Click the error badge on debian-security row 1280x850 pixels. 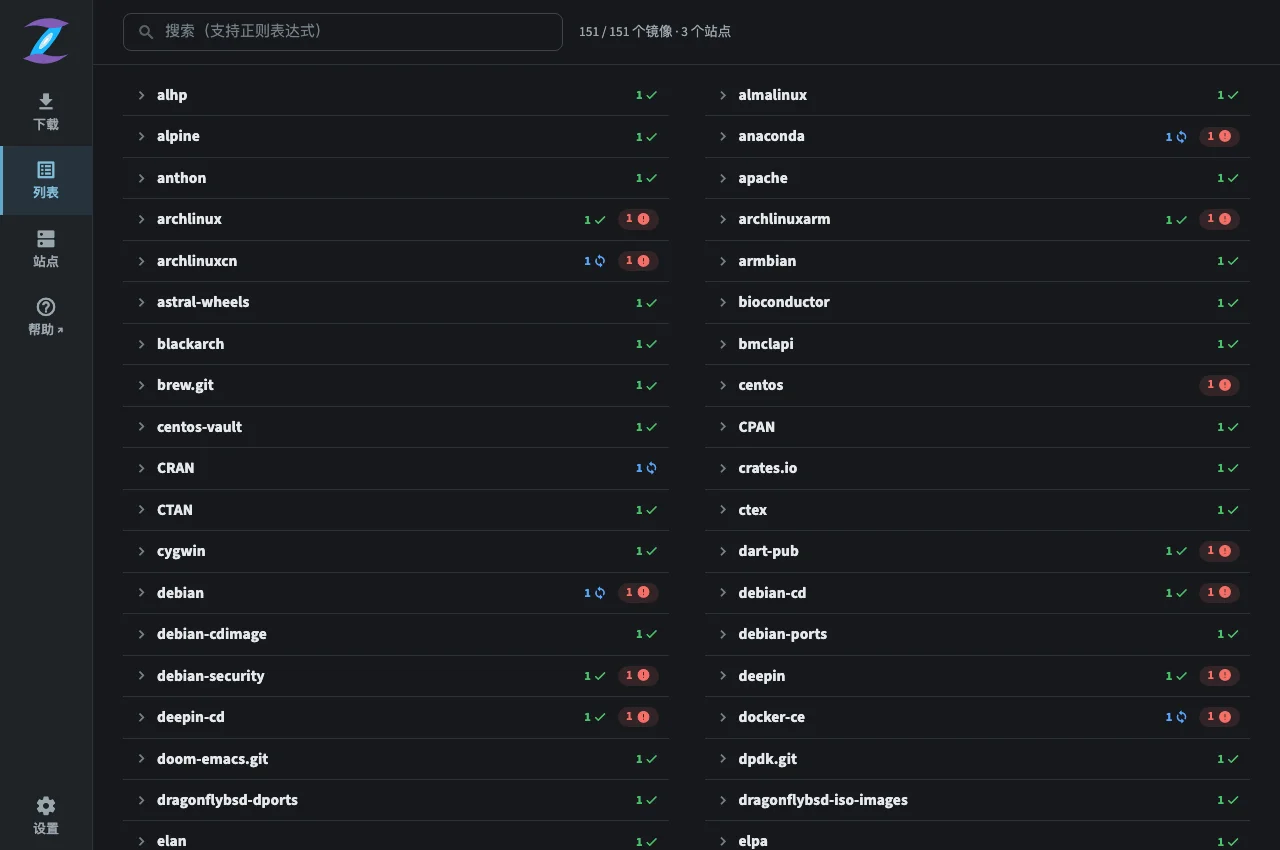click(x=638, y=676)
